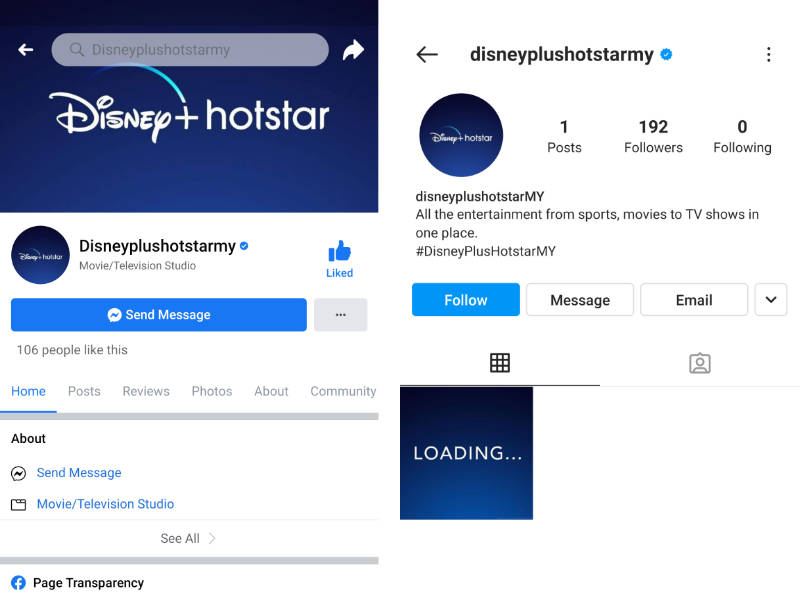Click the blue Follow button
Image resolution: width=800 pixels, height=600 pixels.
pyautogui.click(x=466, y=299)
